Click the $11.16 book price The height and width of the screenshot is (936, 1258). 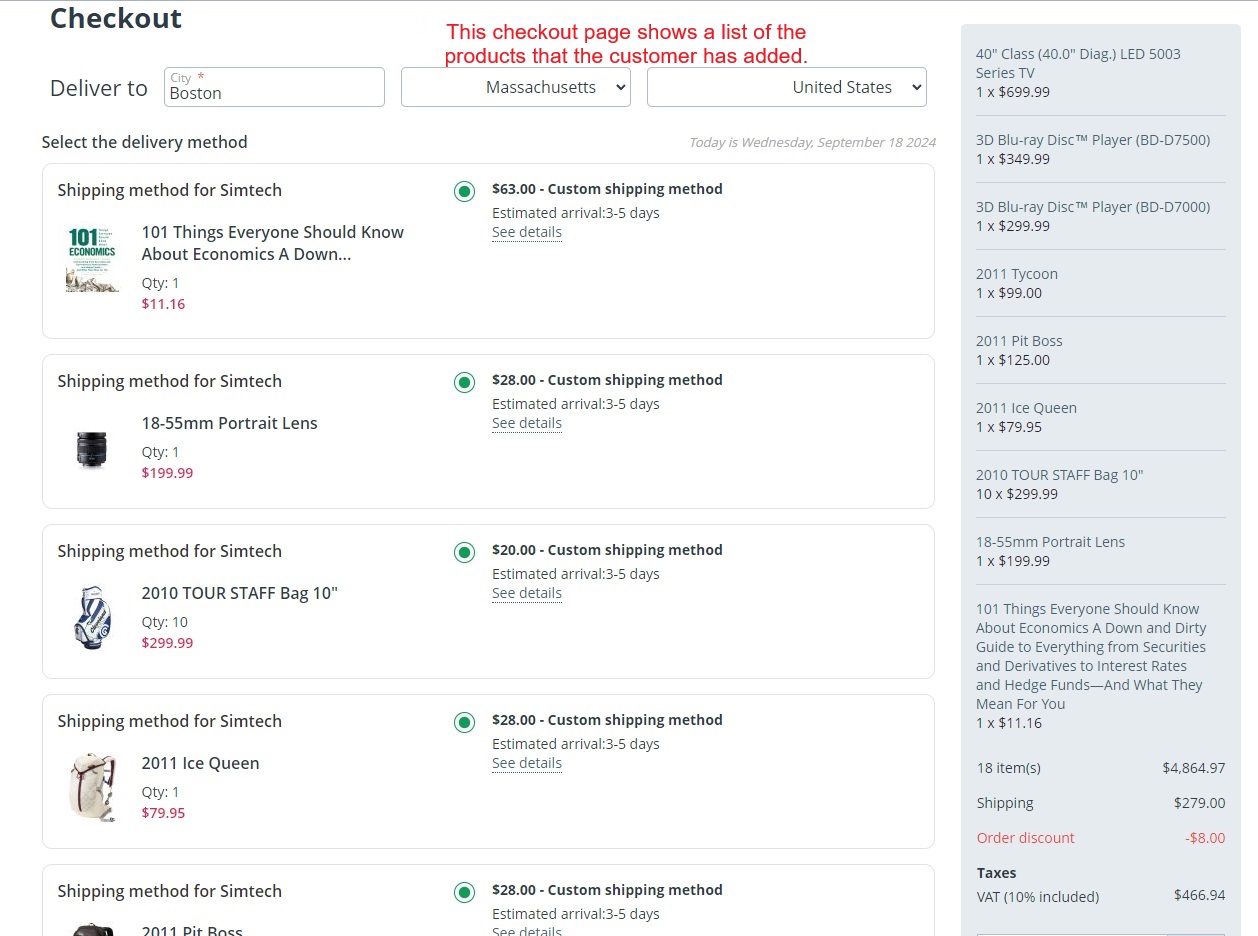[x=163, y=304]
